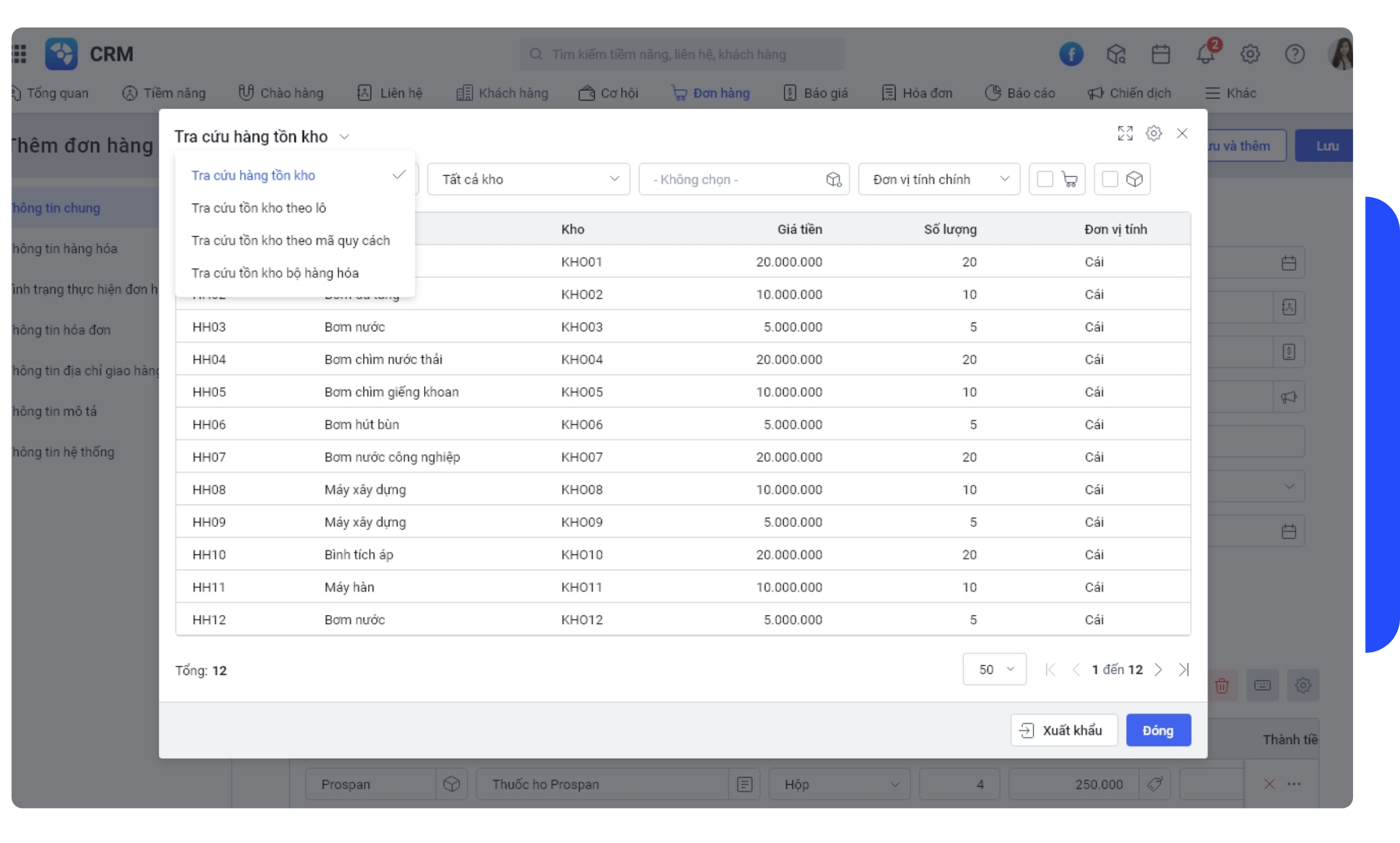This screenshot has height=843, width=1400.
Task: Click the keyboard icon behind dialog
Action: 1262,685
